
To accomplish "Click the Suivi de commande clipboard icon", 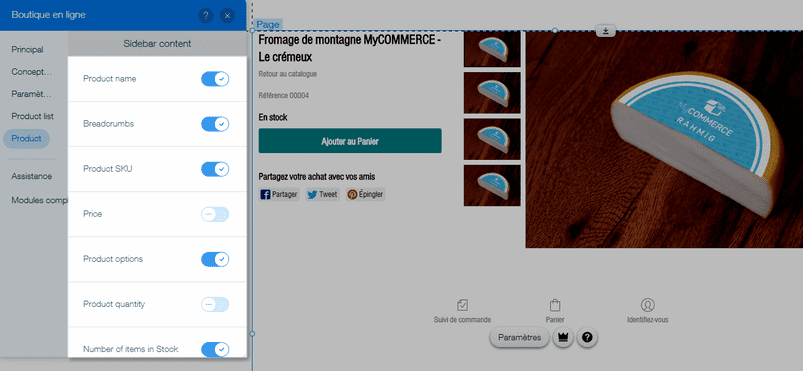I will point(462,305).
